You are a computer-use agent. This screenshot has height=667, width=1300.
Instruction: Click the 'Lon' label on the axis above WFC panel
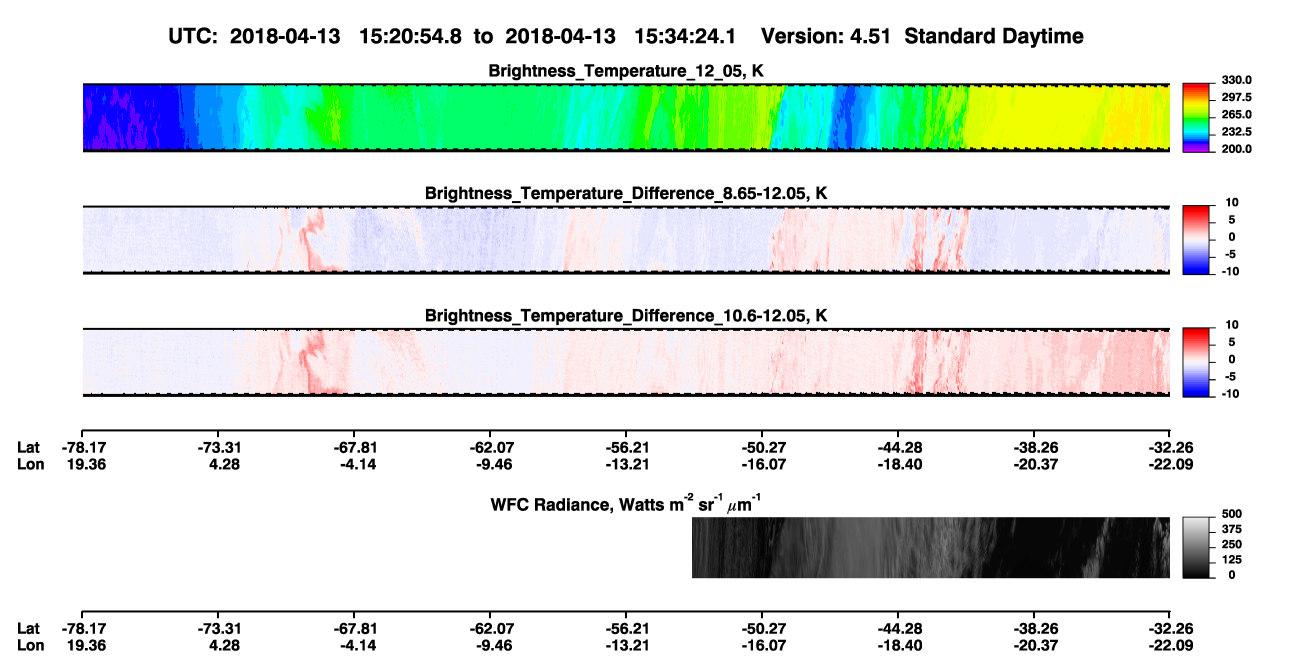tap(31, 463)
